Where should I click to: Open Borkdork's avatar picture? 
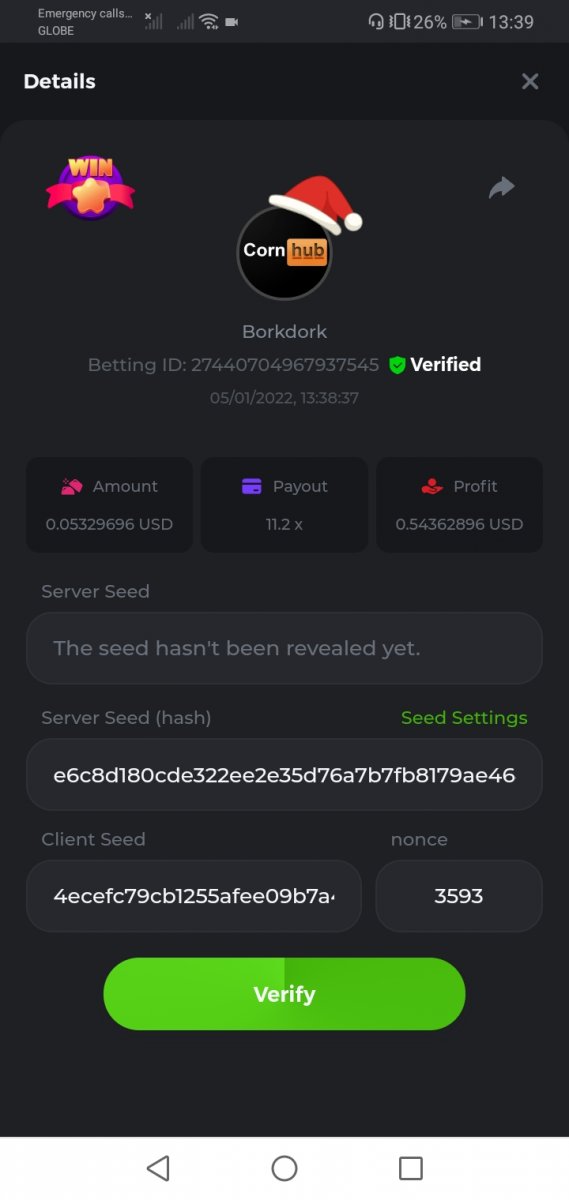pos(284,252)
